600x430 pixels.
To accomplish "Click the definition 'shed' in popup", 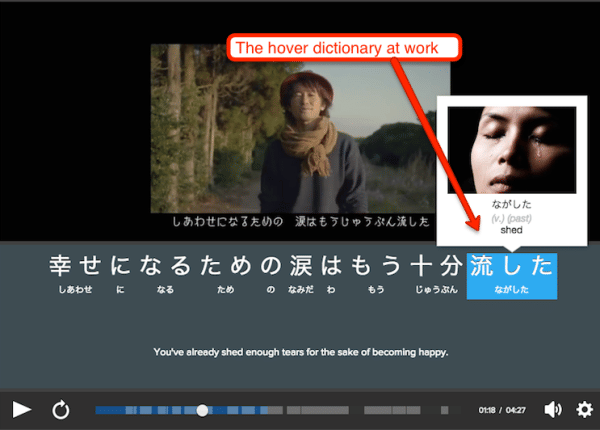I will pos(511,230).
